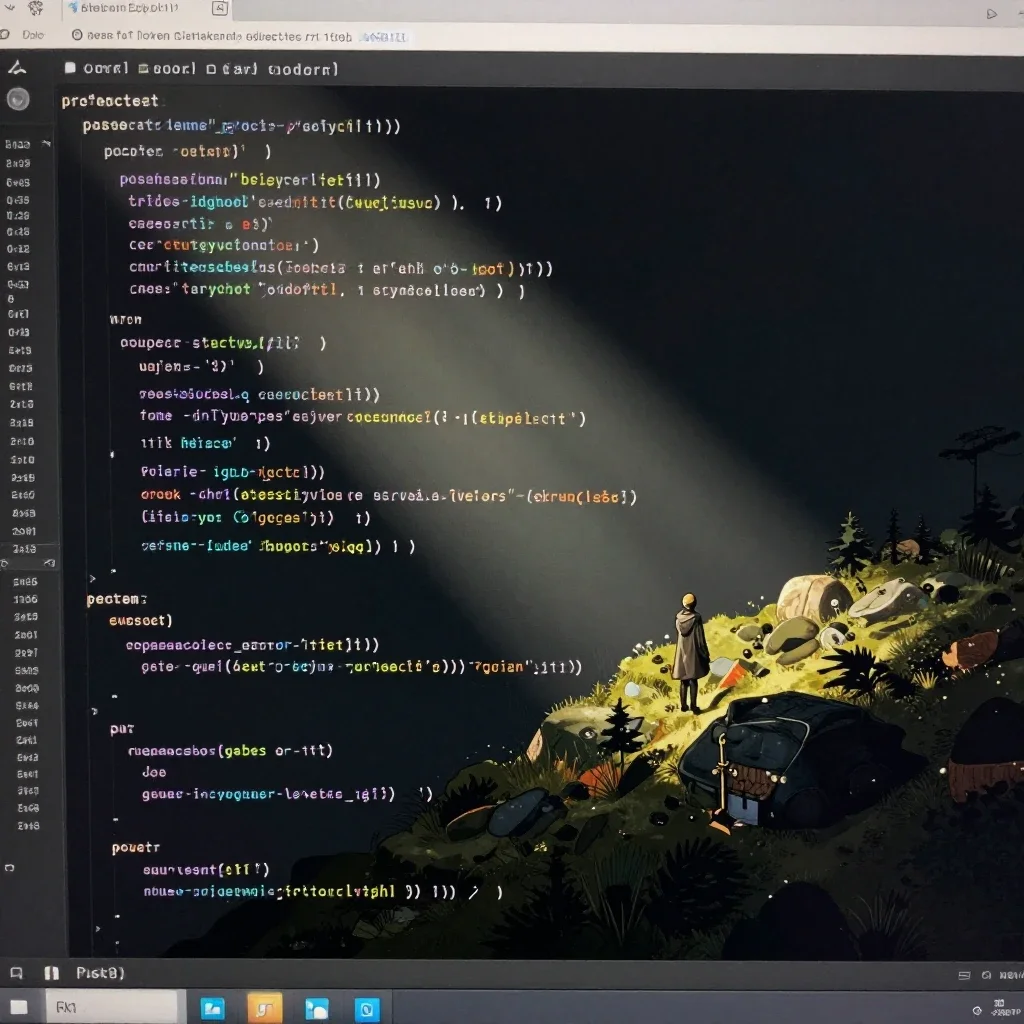
Task: Click the 'pur' code line
Action: [122, 729]
